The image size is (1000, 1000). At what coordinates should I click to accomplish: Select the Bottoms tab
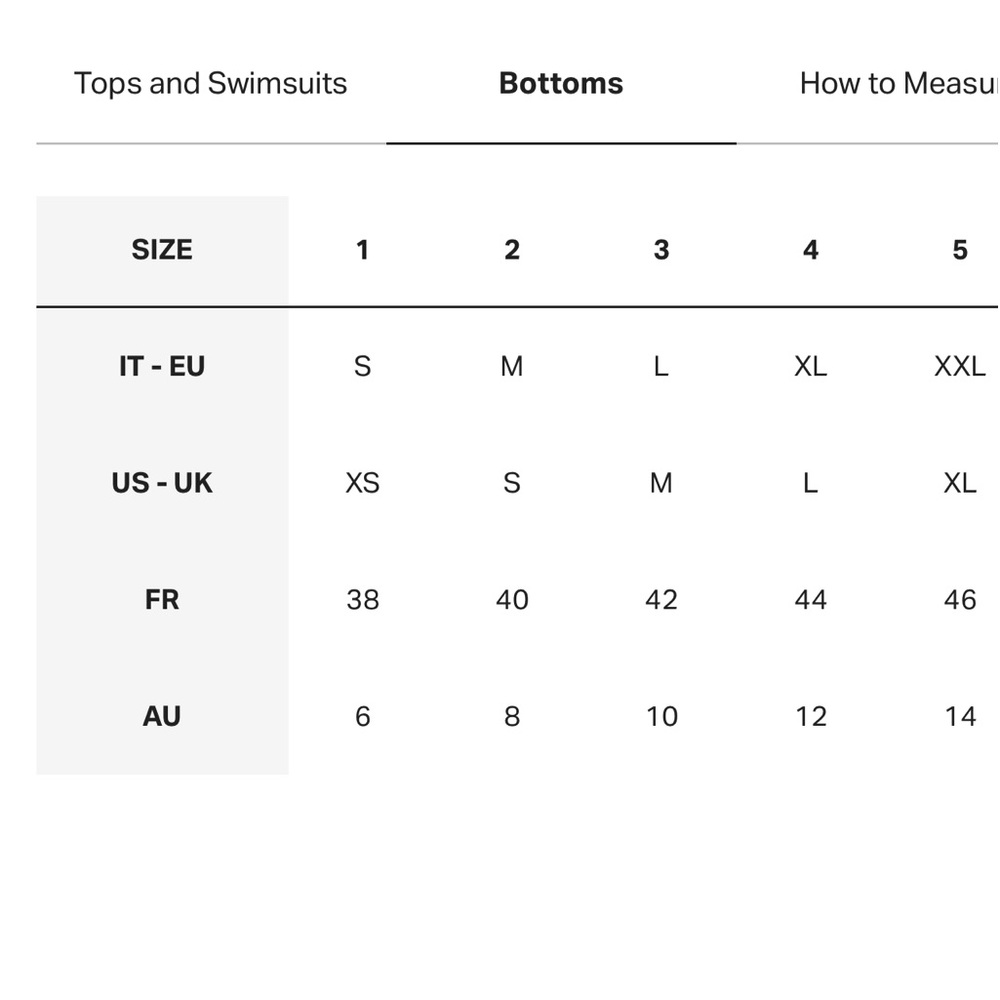click(561, 84)
